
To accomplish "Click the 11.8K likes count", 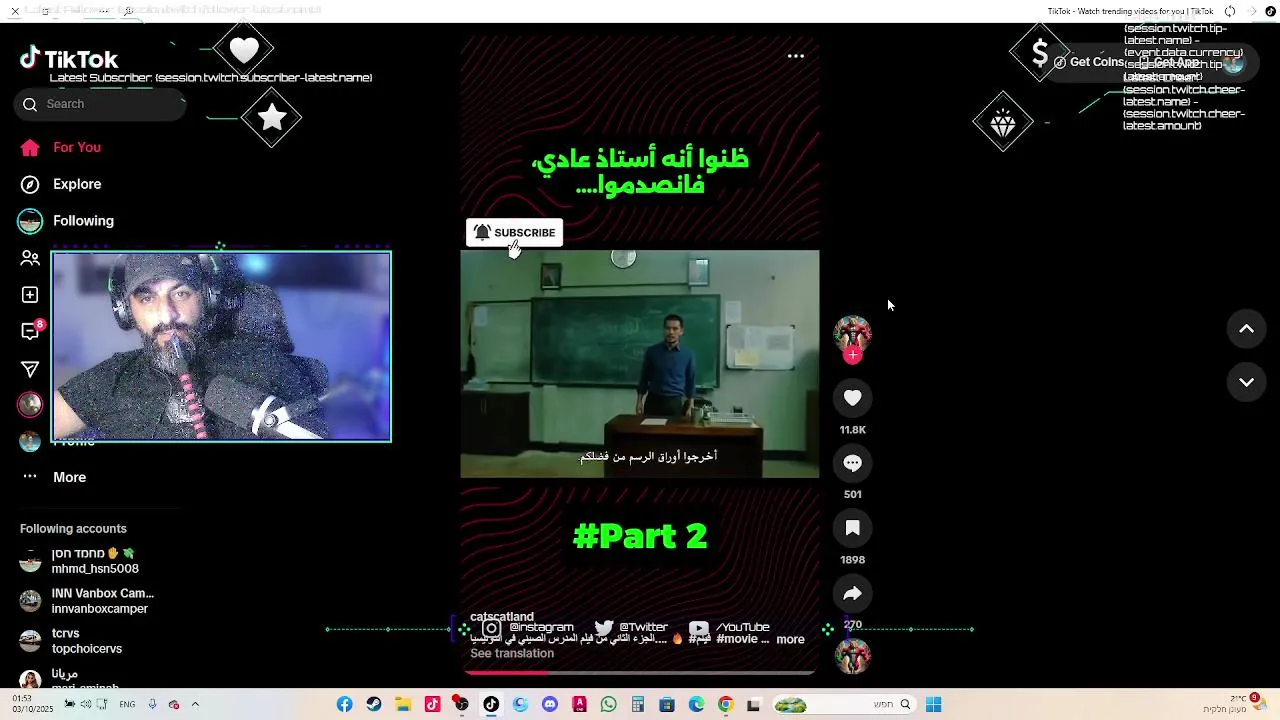I will tap(852, 430).
